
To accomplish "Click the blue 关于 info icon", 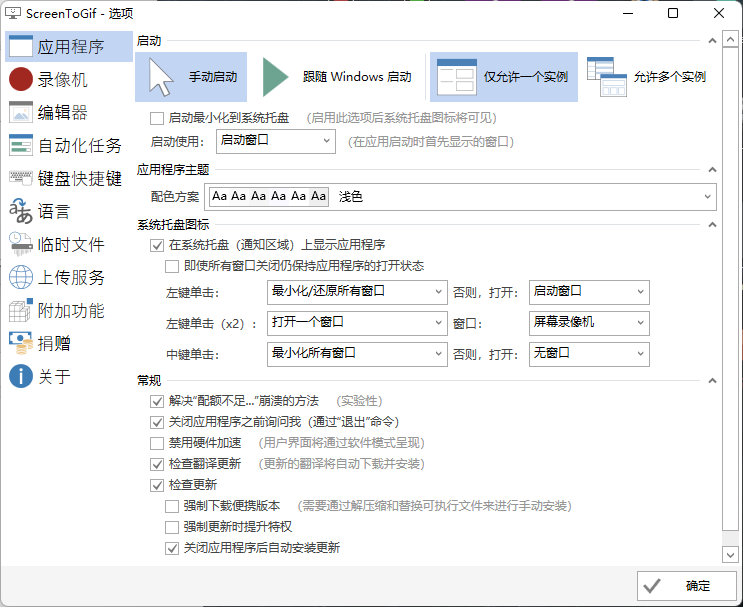I will [x=21, y=376].
